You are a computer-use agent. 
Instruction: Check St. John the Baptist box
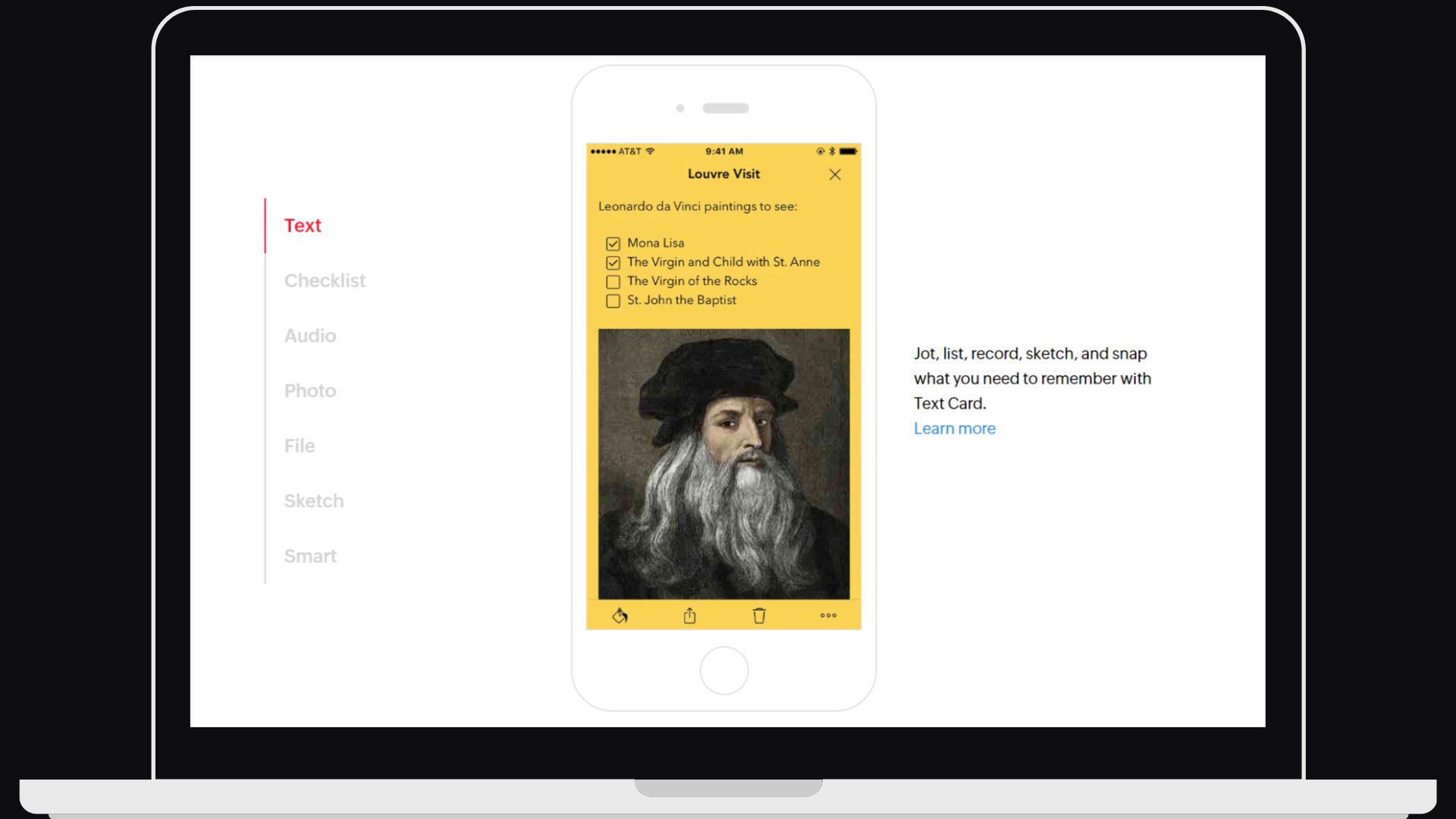[x=613, y=301]
